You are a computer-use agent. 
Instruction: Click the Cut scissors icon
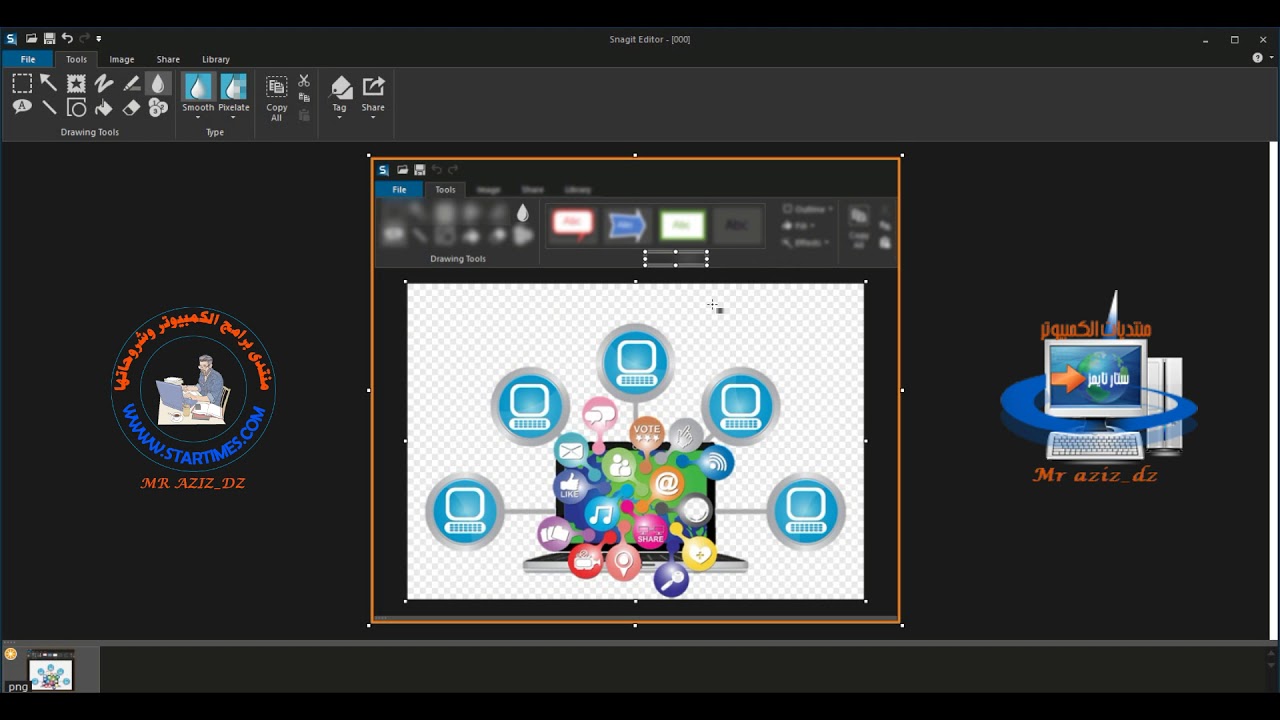click(304, 81)
